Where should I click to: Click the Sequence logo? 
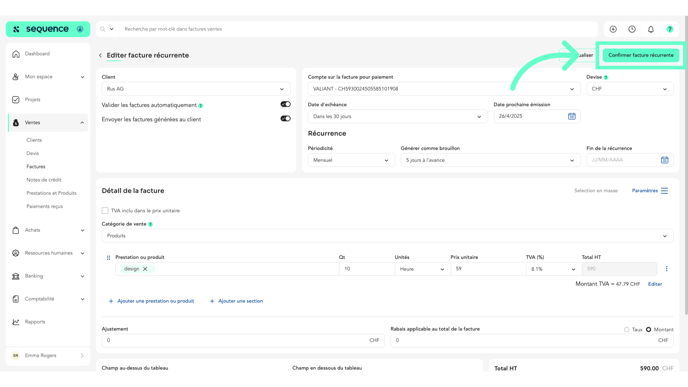coord(47,29)
